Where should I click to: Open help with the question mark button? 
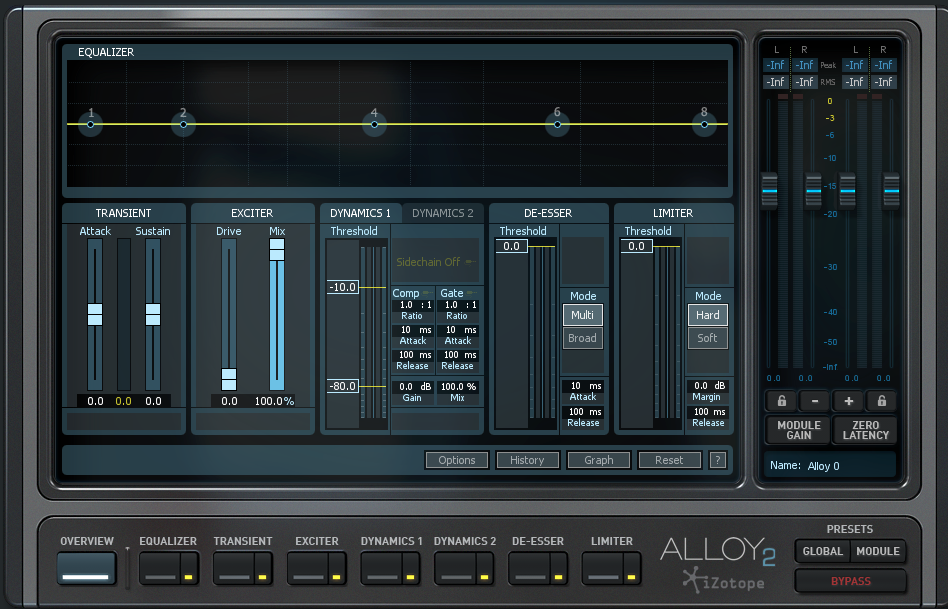(x=718, y=460)
